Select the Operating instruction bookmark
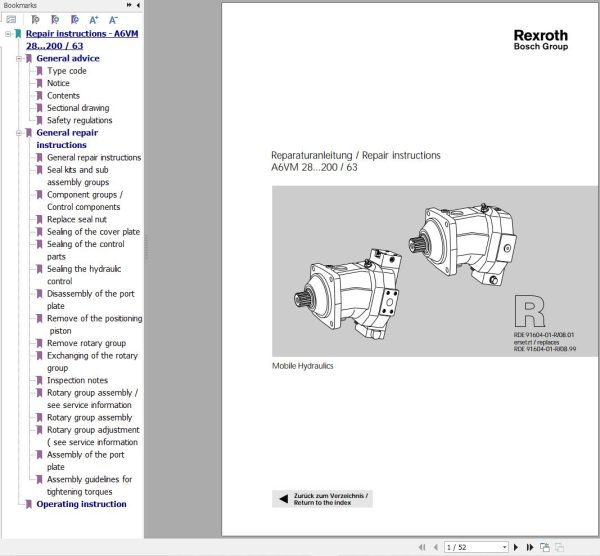The height and width of the screenshot is (556, 600). pos(81,504)
